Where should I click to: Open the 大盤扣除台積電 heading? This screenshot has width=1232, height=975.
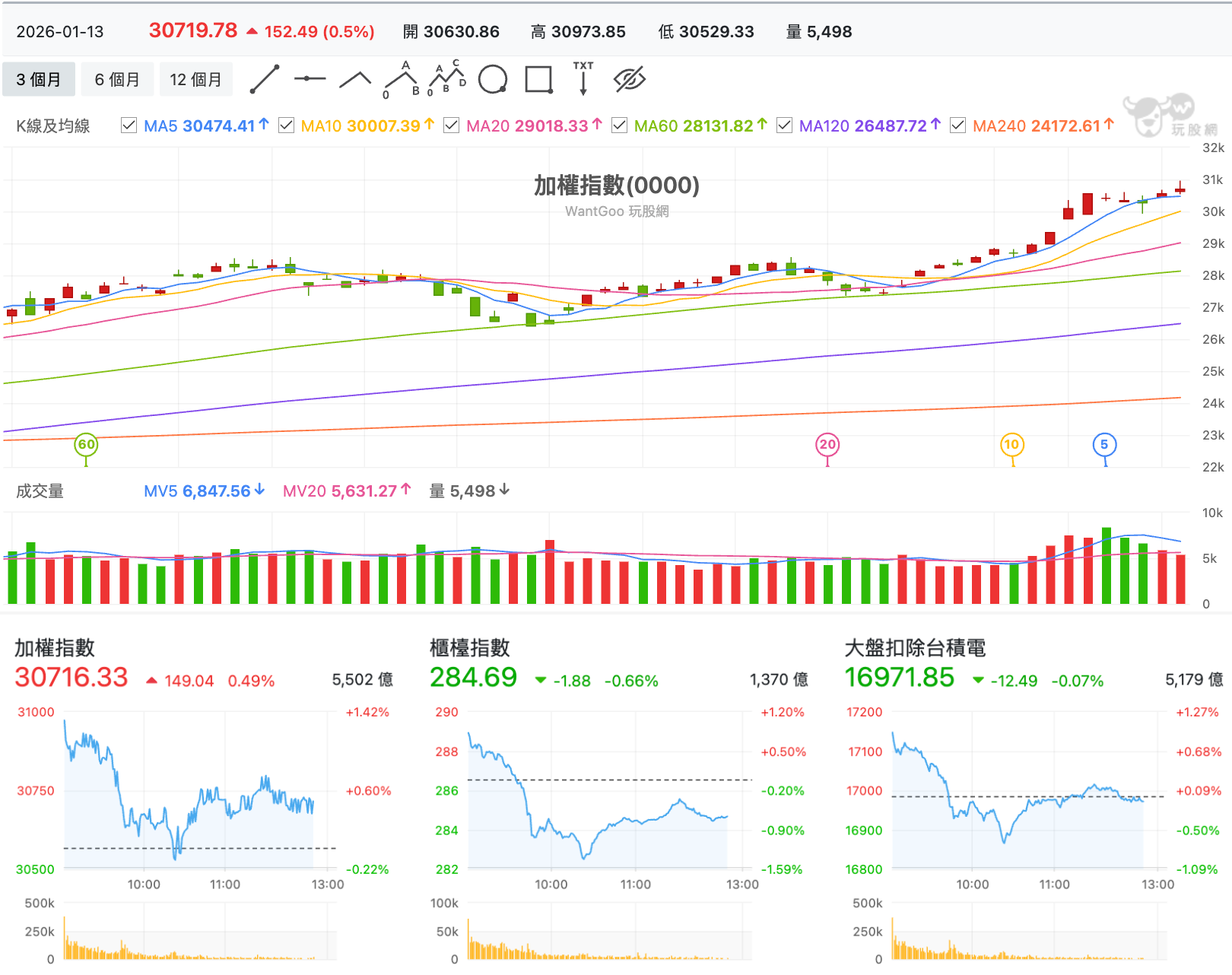[915, 648]
